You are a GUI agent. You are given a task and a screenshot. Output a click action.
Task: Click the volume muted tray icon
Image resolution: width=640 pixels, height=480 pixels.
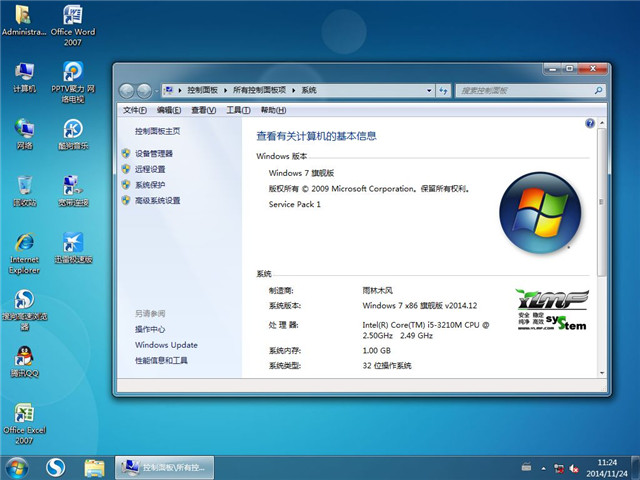tap(574, 468)
